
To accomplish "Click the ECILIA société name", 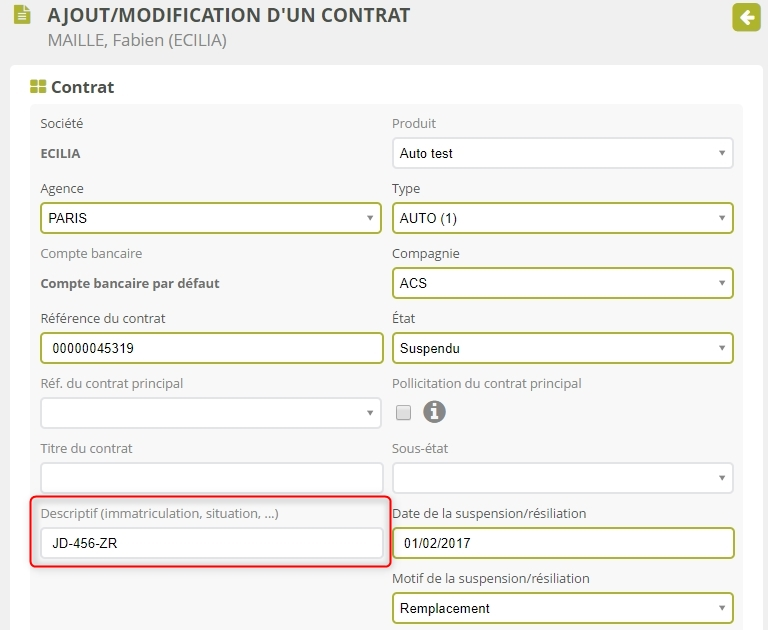I will (x=60, y=154).
